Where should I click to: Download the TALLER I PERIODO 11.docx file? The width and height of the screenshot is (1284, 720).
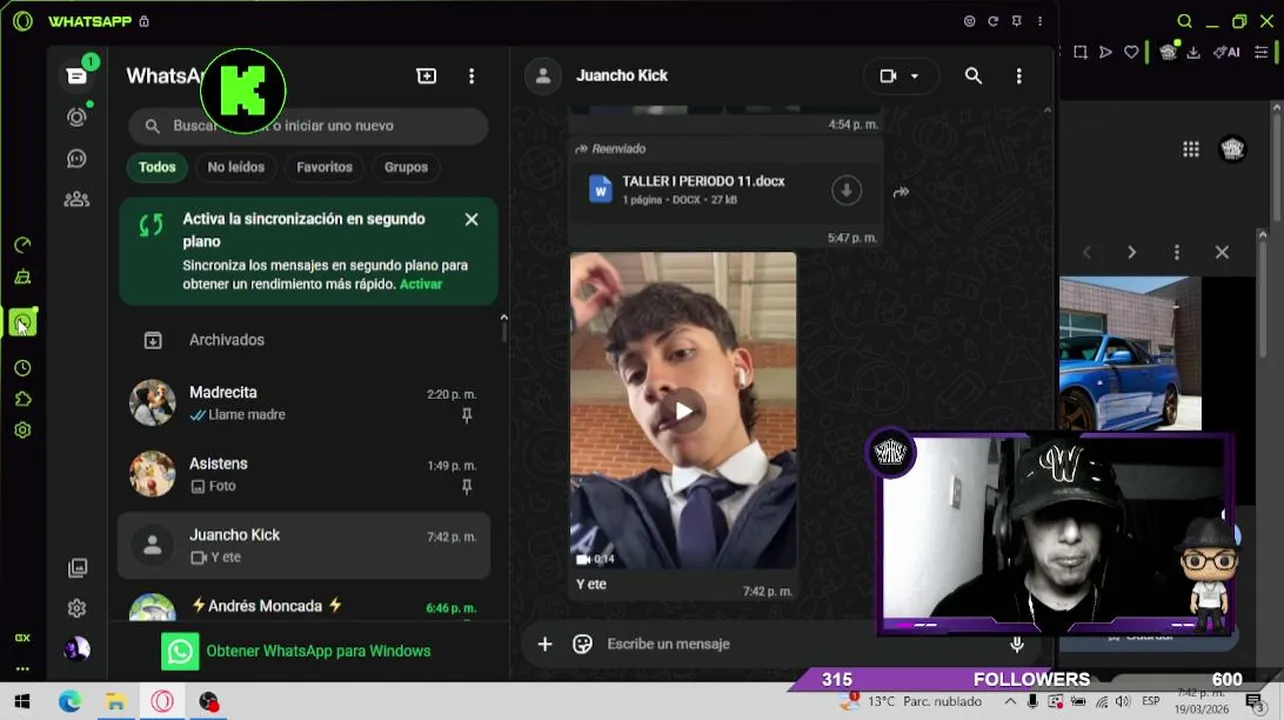point(846,190)
